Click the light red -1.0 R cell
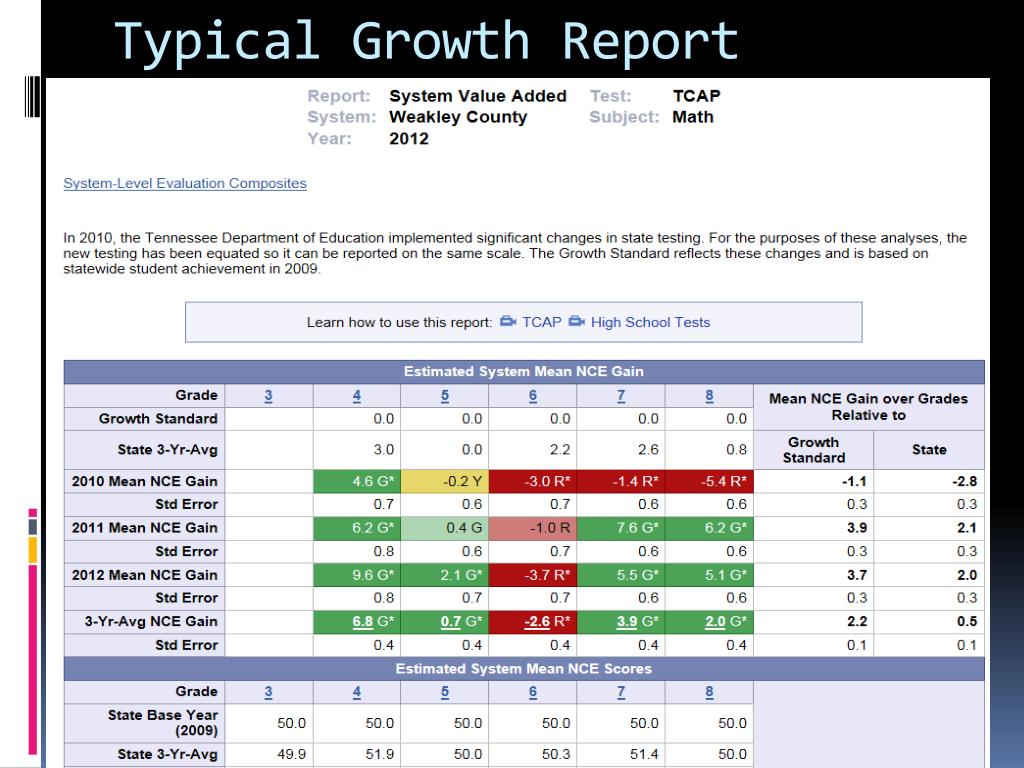Screen dimensions: 1024x768 pos(533,528)
